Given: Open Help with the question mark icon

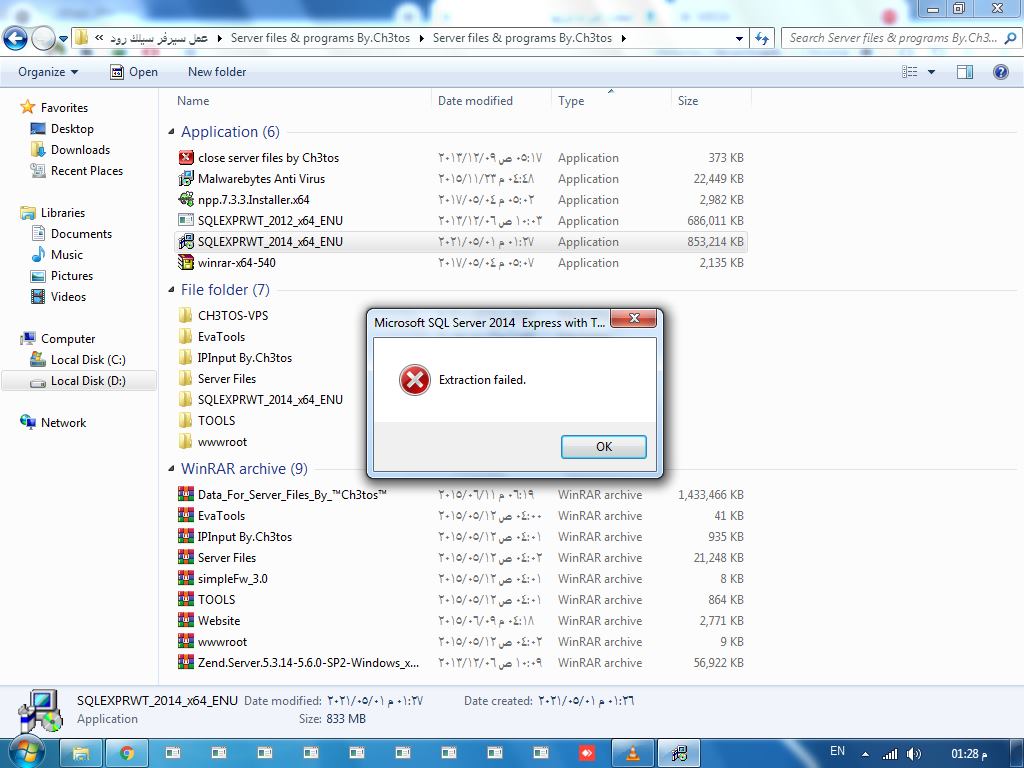Looking at the screenshot, I should point(1000,72).
